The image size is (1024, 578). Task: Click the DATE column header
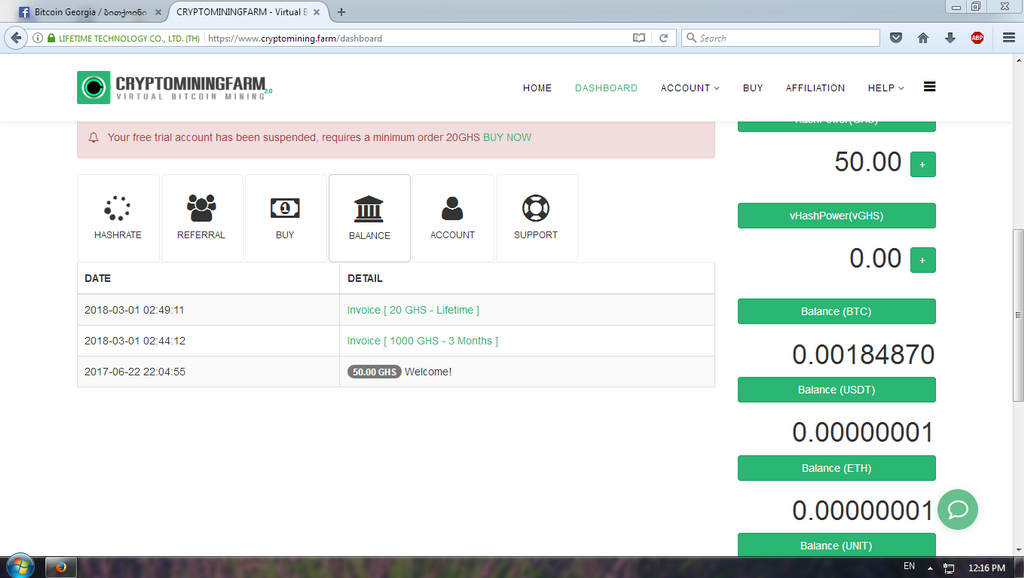pos(97,278)
